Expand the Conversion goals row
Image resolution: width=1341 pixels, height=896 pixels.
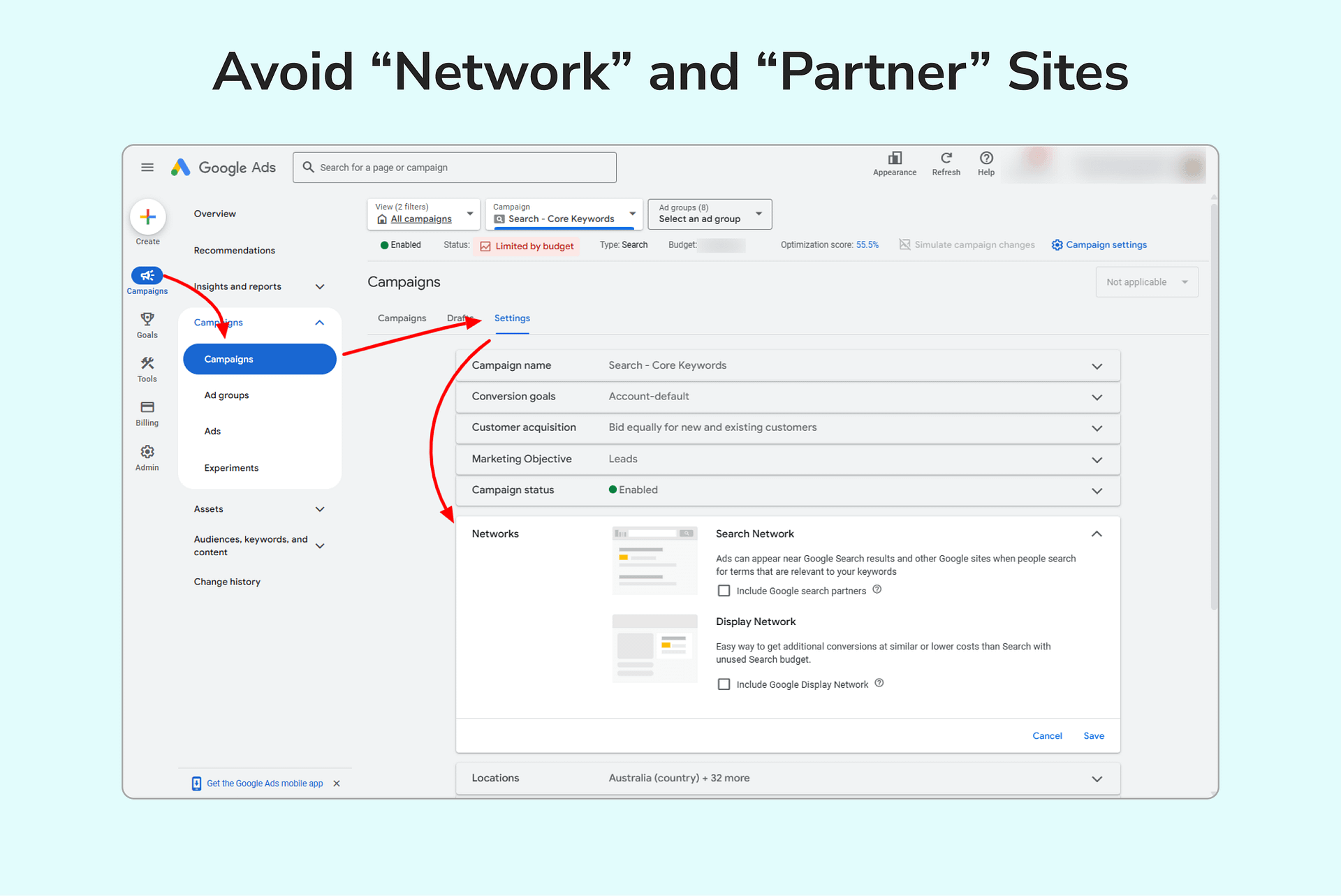click(x=1097, y=397)
